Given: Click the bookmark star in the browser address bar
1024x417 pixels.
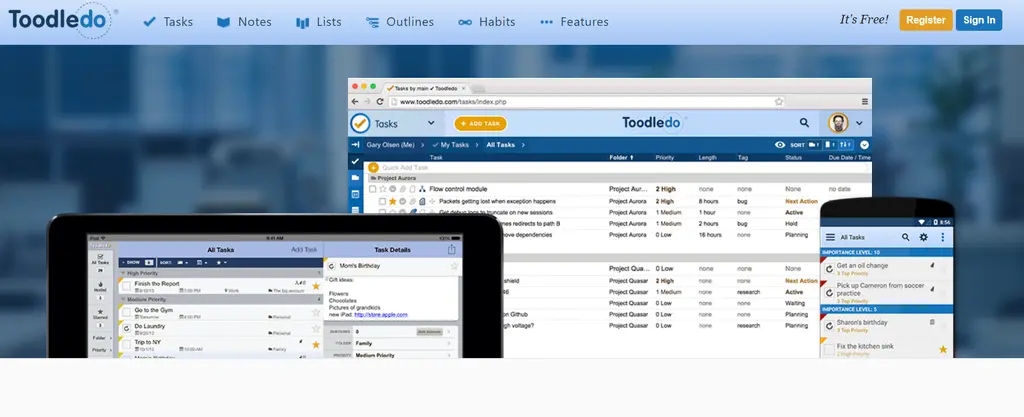Looking at the screenshot, I should (778, 102).
